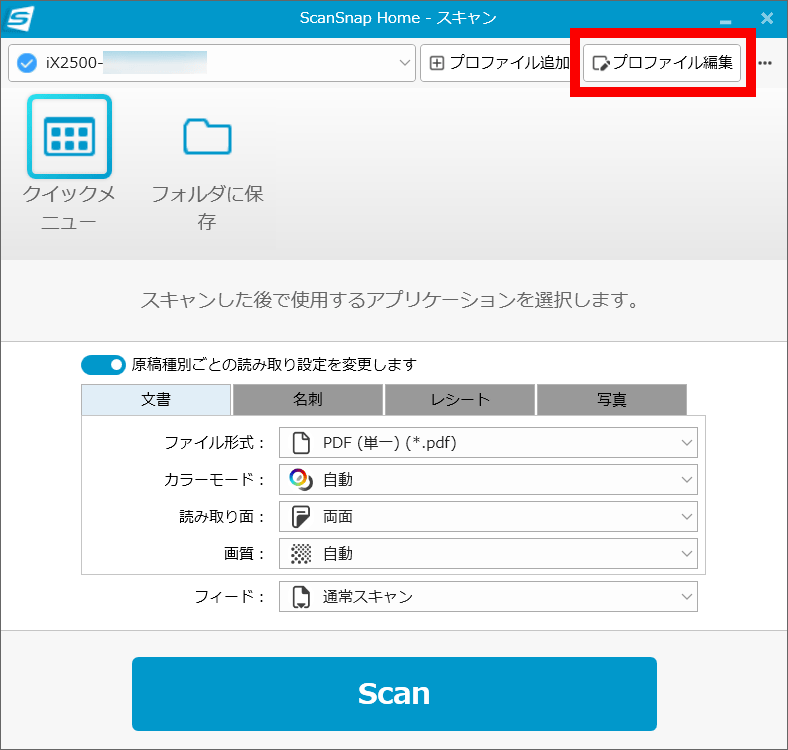Image resolution: width=788 pixels, height=750 pixels.
Task: Open the image quality (画質) dropdown
Action: pyautogui.click(x=488, y=553)
